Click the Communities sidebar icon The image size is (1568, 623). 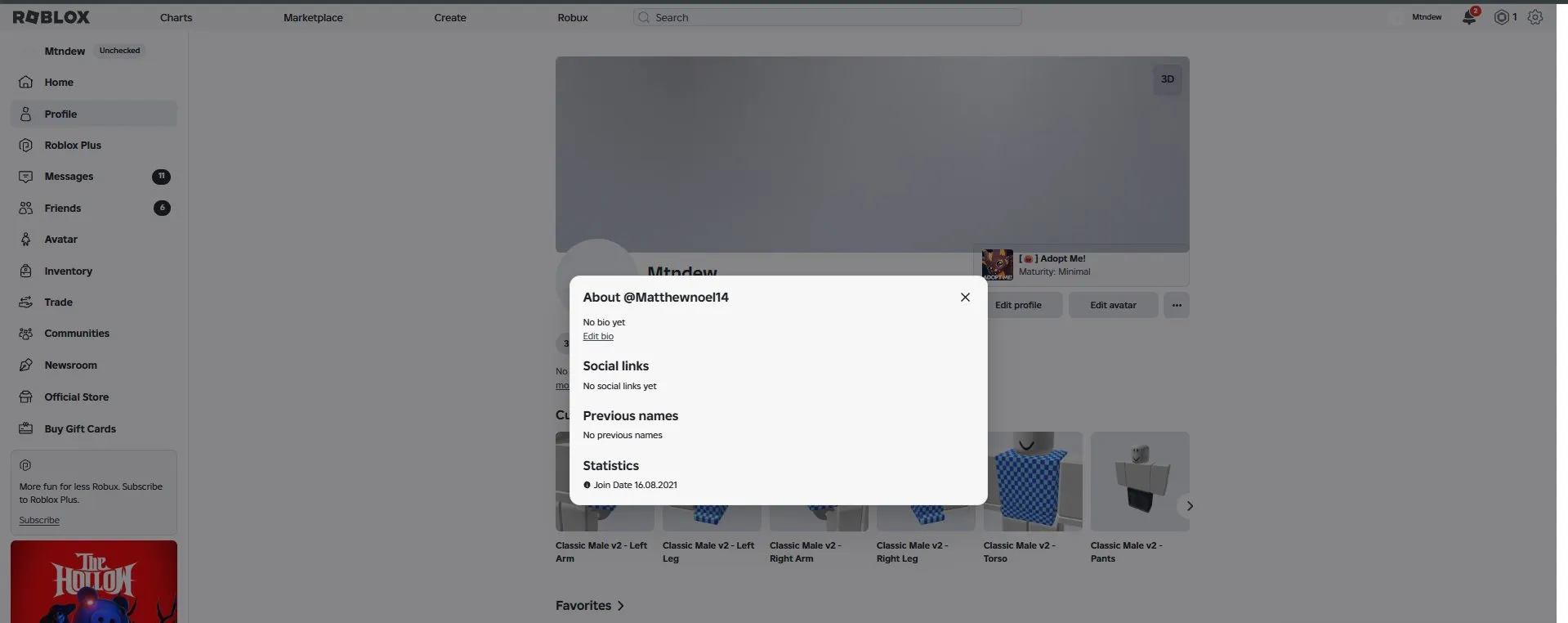(26, 334)
